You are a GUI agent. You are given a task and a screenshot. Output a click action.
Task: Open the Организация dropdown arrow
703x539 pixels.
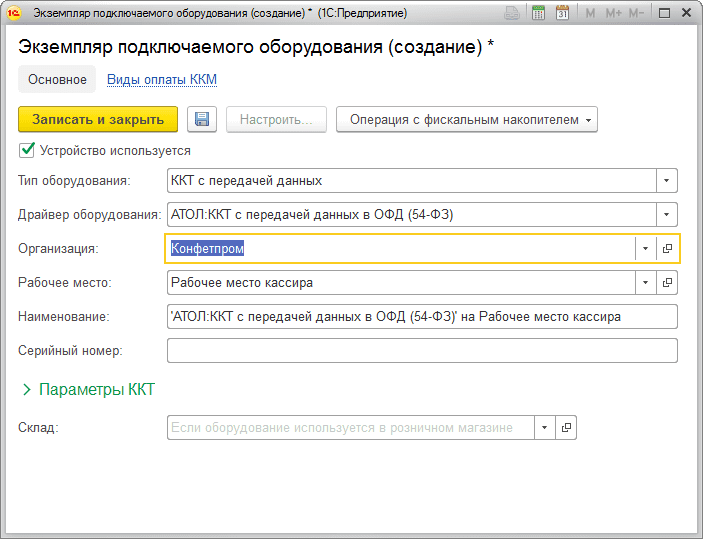[646, 248]
